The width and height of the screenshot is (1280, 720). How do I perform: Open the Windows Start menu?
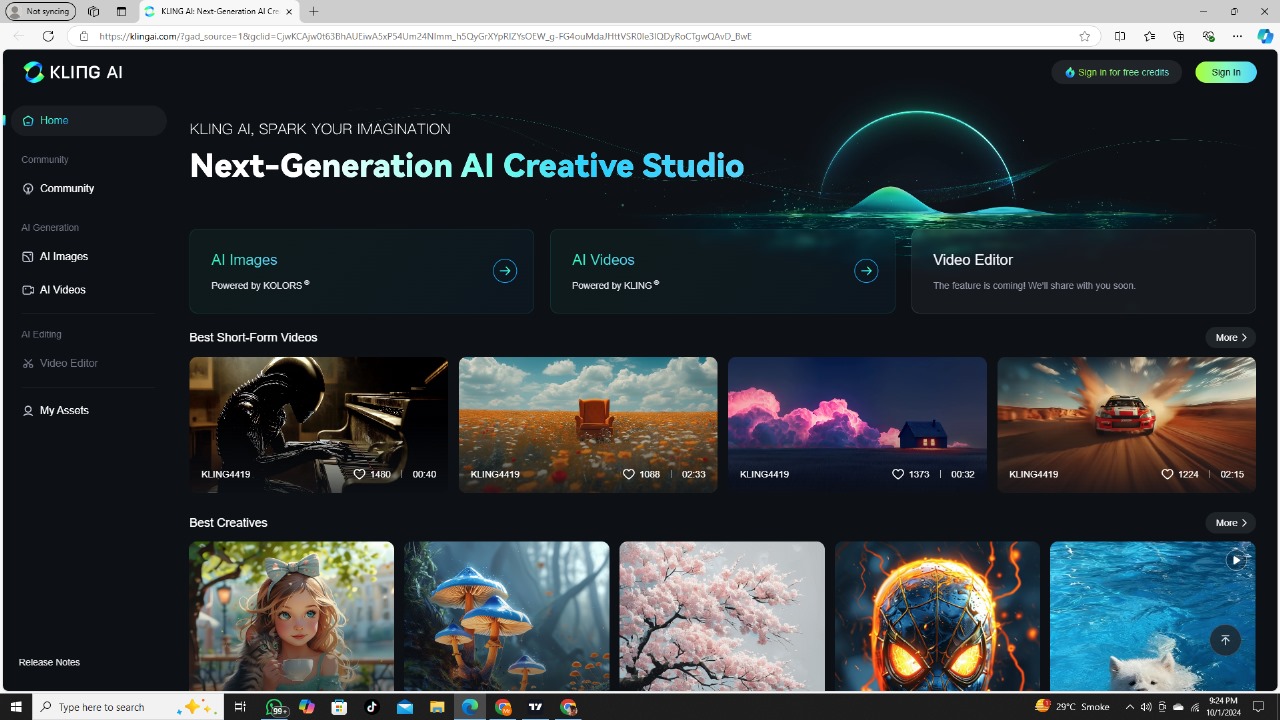[x=16, y=707]
